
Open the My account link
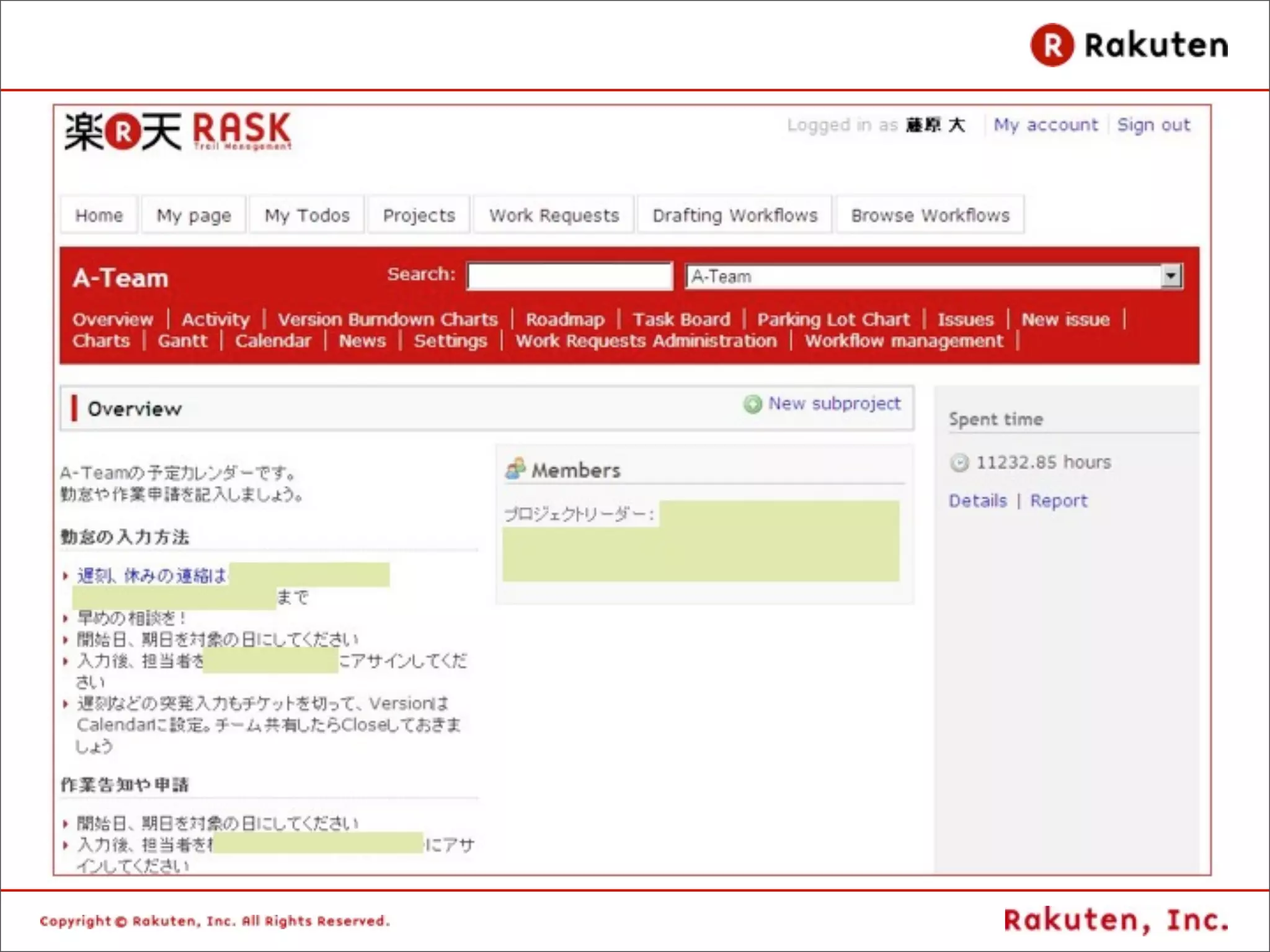point(1046,125)
